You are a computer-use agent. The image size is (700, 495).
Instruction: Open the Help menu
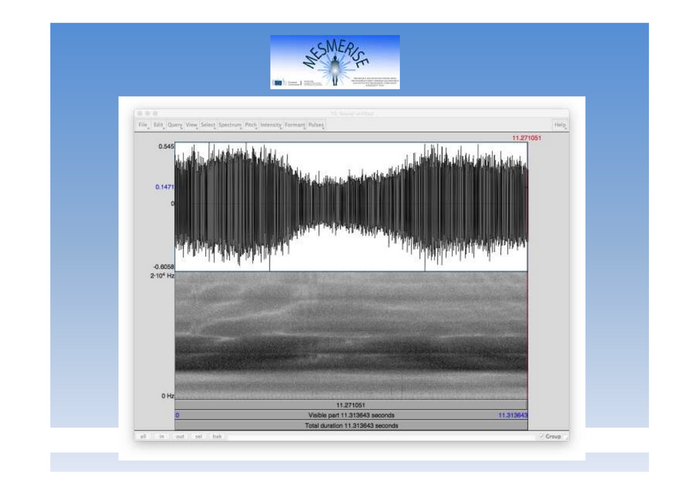click(x=560, y=125)
